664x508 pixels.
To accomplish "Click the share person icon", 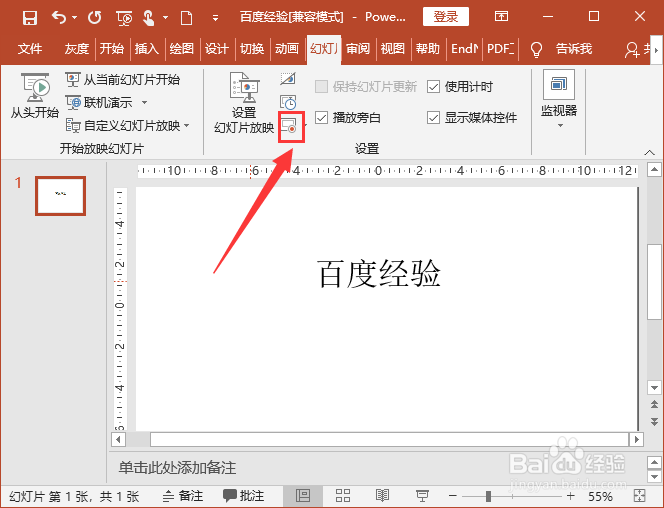I will pos(631,50).
